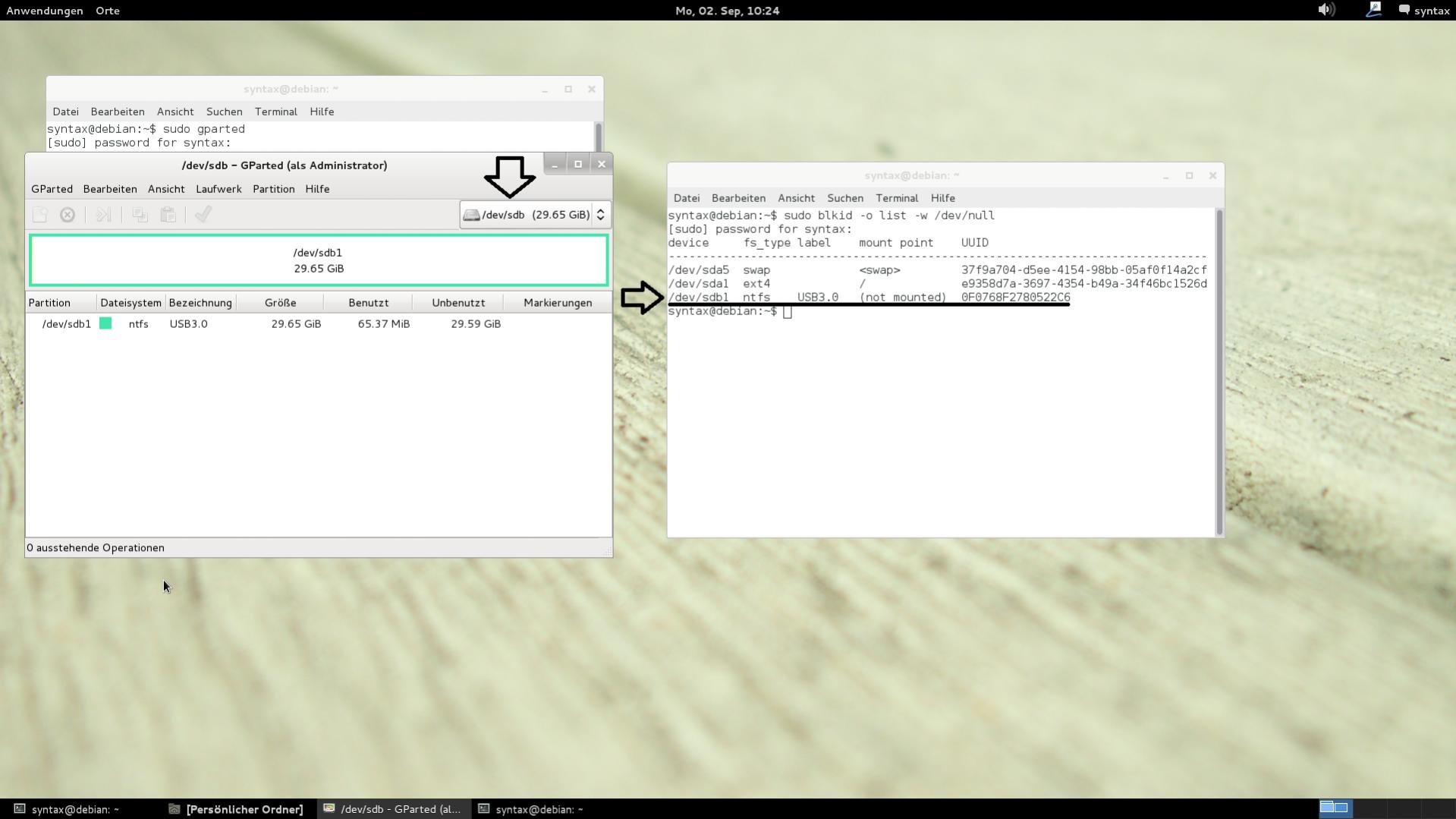Viewport: 1456px width, 819px height.
Task: Open the clock showing Mo, 02. Sep, 10:24
Action: pos(728,11)
